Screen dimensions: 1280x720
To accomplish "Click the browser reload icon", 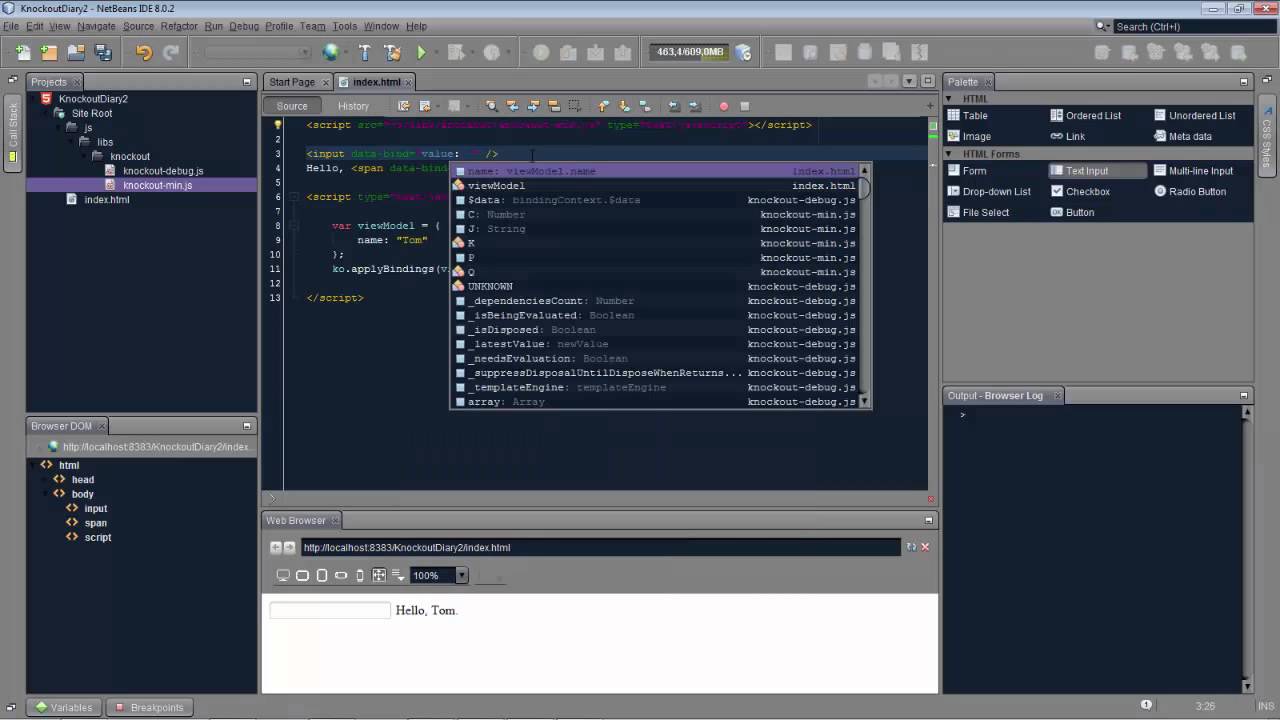I will 911,547.
